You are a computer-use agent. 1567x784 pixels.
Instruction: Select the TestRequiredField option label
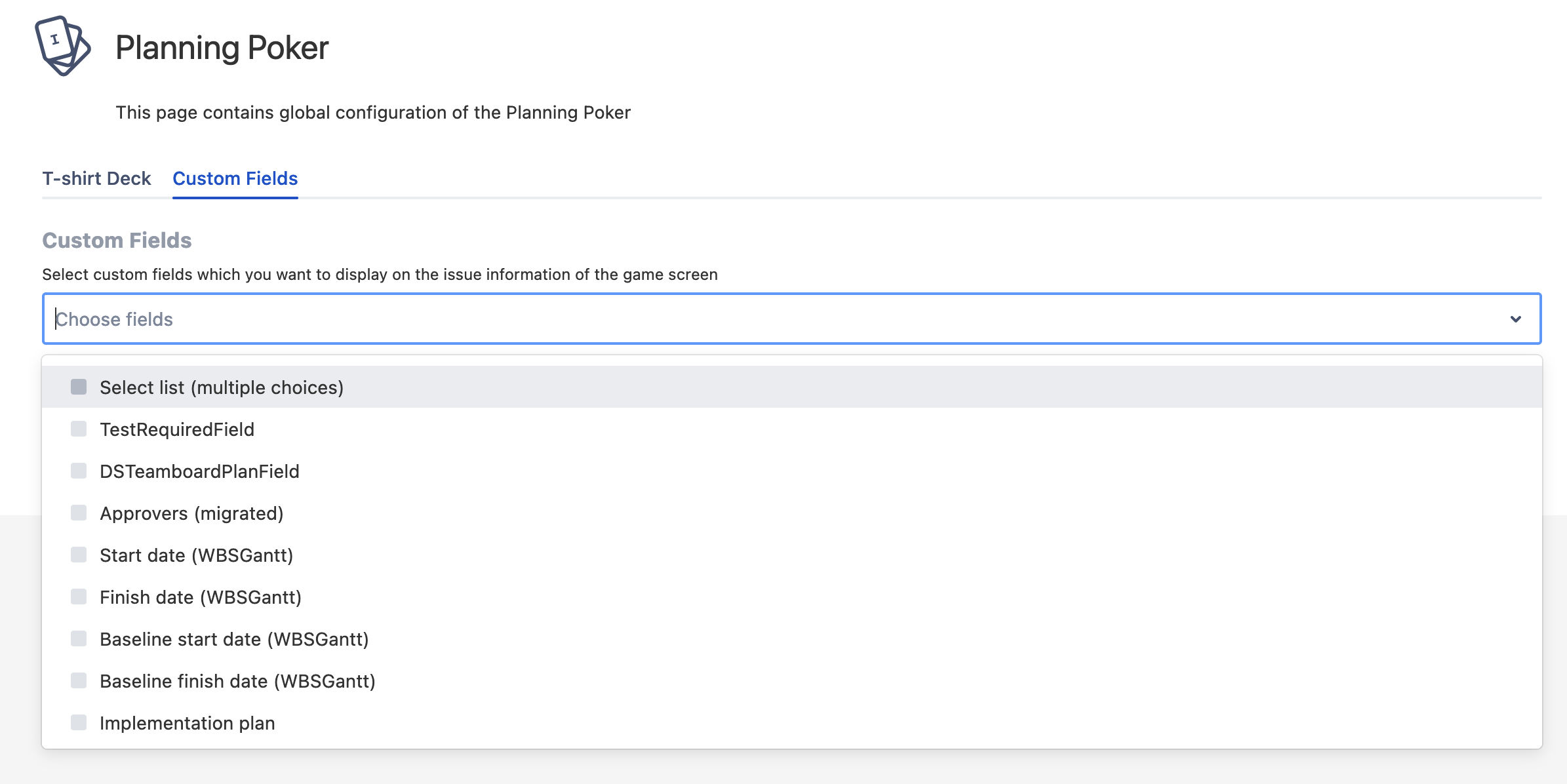(177, 429)
